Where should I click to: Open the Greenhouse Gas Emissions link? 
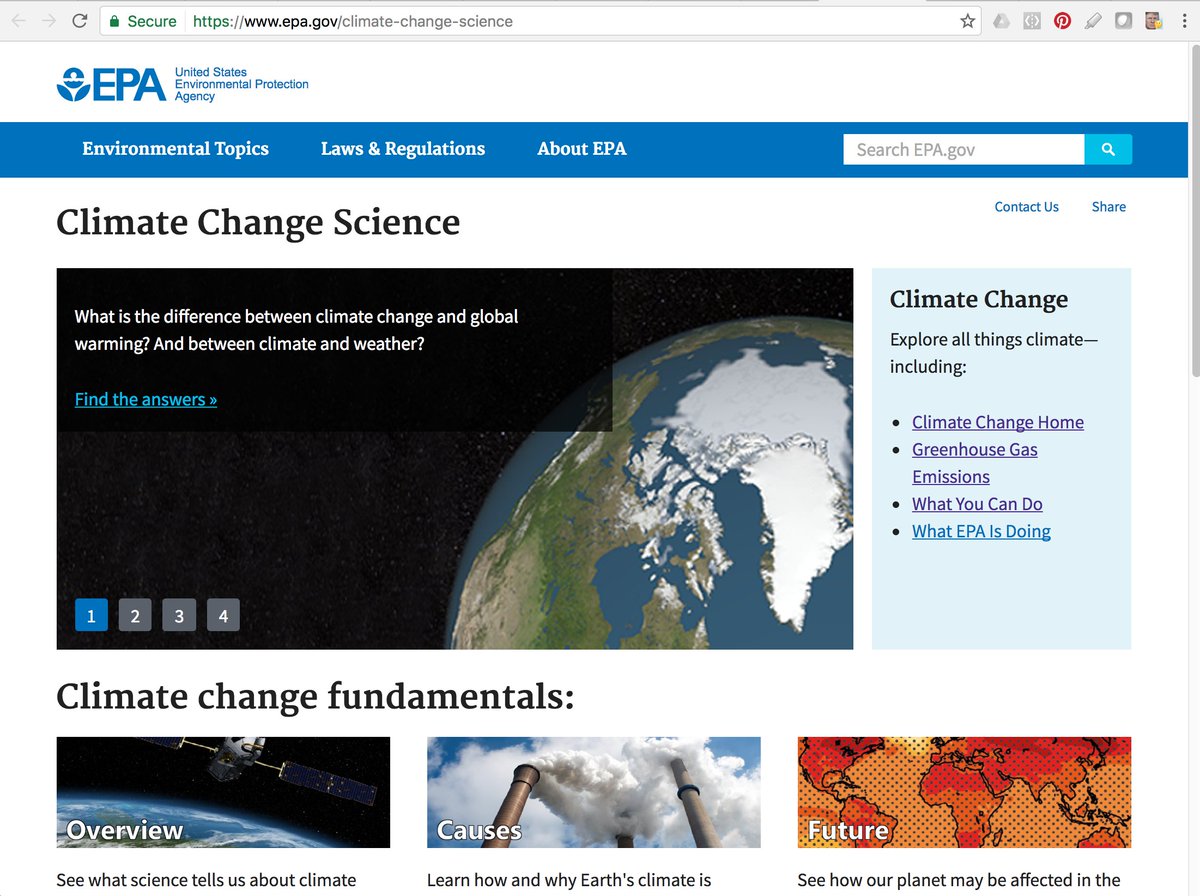[x=975, y=463]
